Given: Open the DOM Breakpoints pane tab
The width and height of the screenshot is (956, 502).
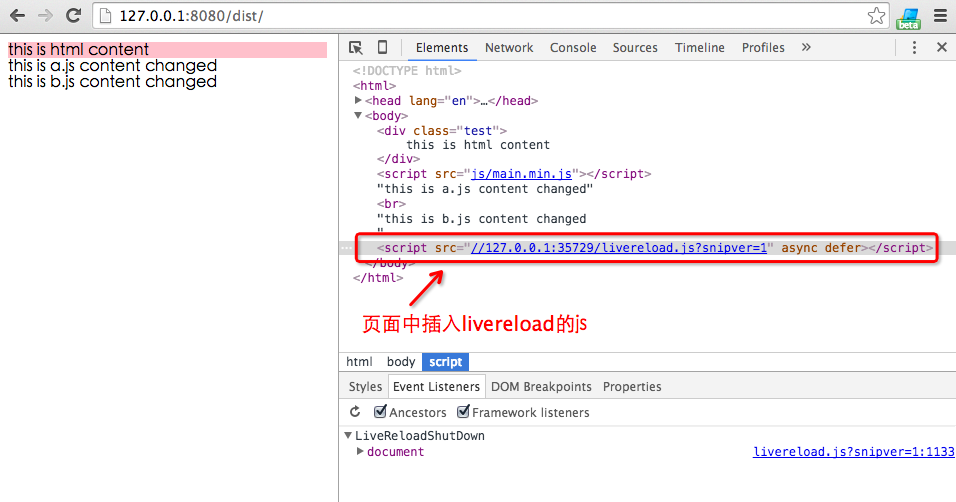Looking at the screenshot, I should 541,387.
